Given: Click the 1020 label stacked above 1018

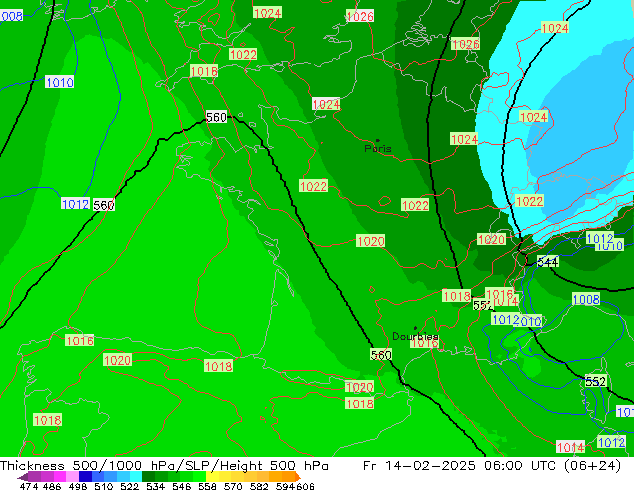Looking at the screenshot, I should [359, 387].
